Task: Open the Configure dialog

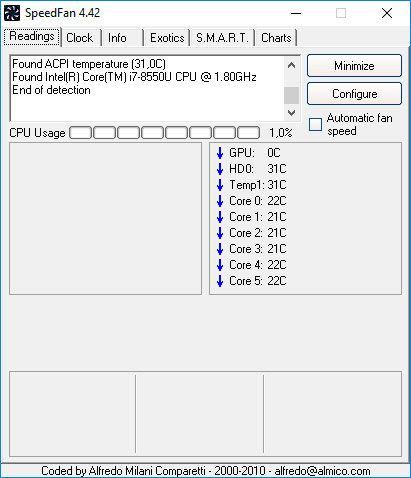Action: click(354, 94)
